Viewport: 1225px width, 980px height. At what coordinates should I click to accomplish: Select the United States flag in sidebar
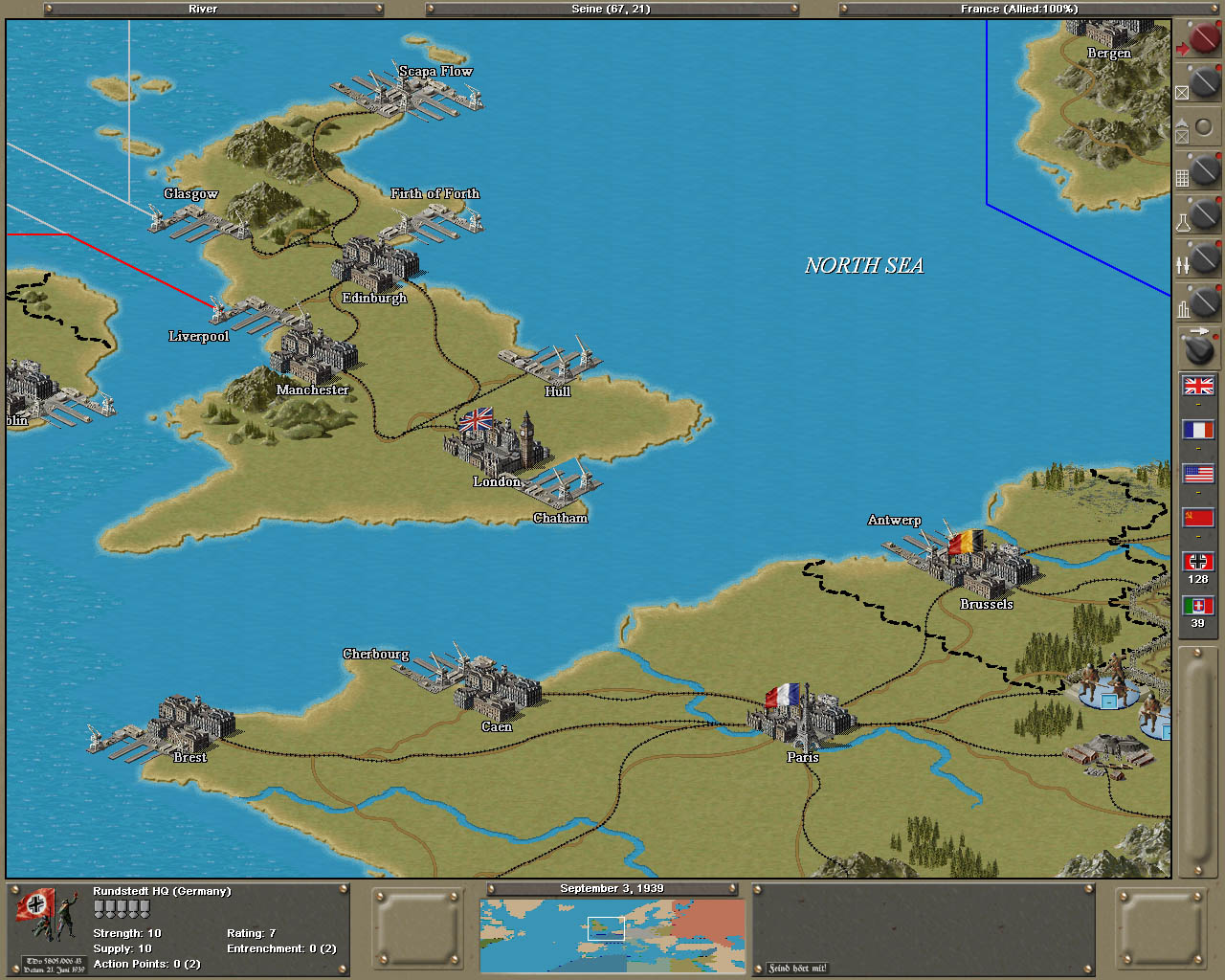1198,474
